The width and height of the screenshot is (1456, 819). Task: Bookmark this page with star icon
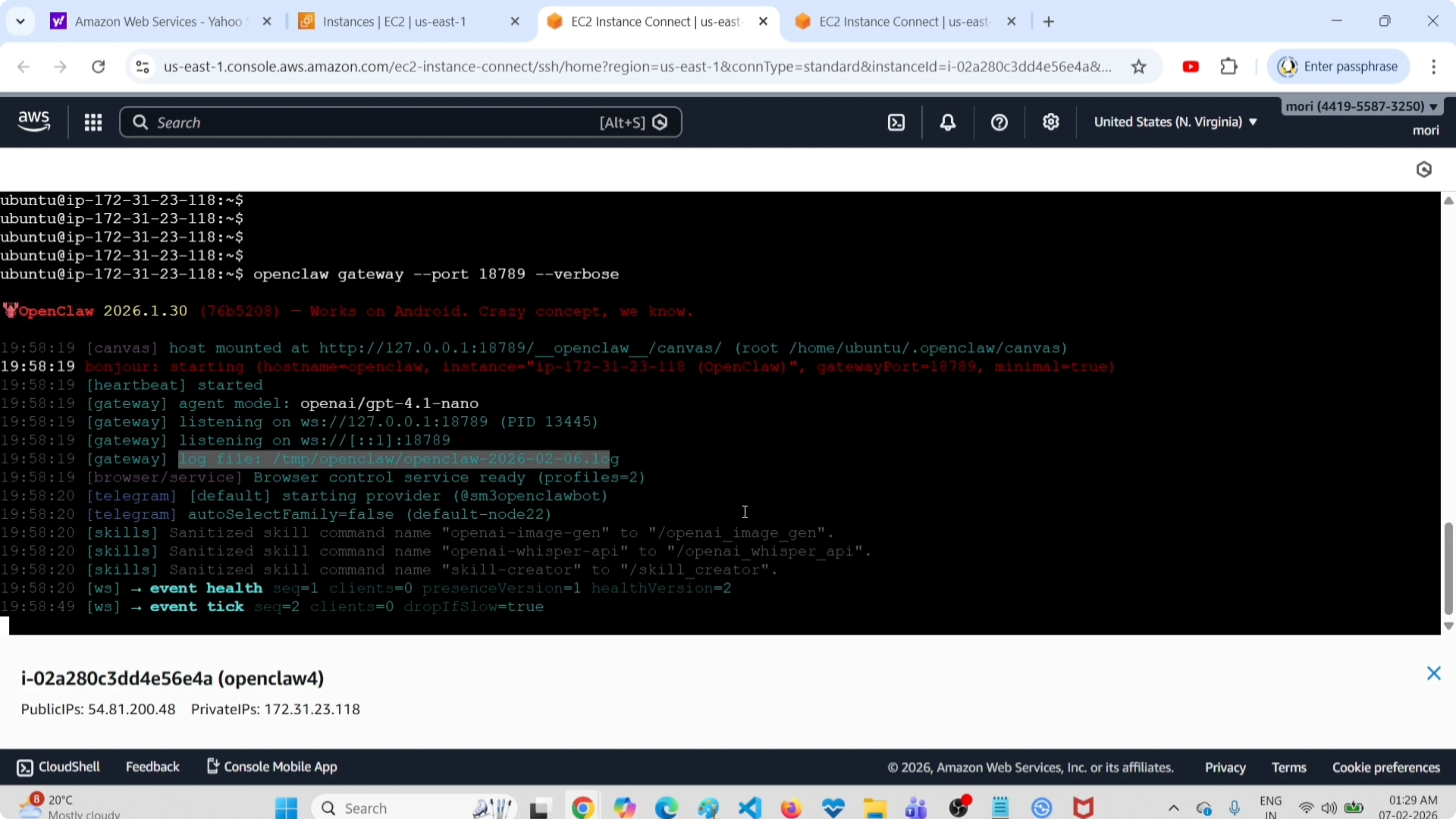pyautogui.click(x=1139, y=67)
